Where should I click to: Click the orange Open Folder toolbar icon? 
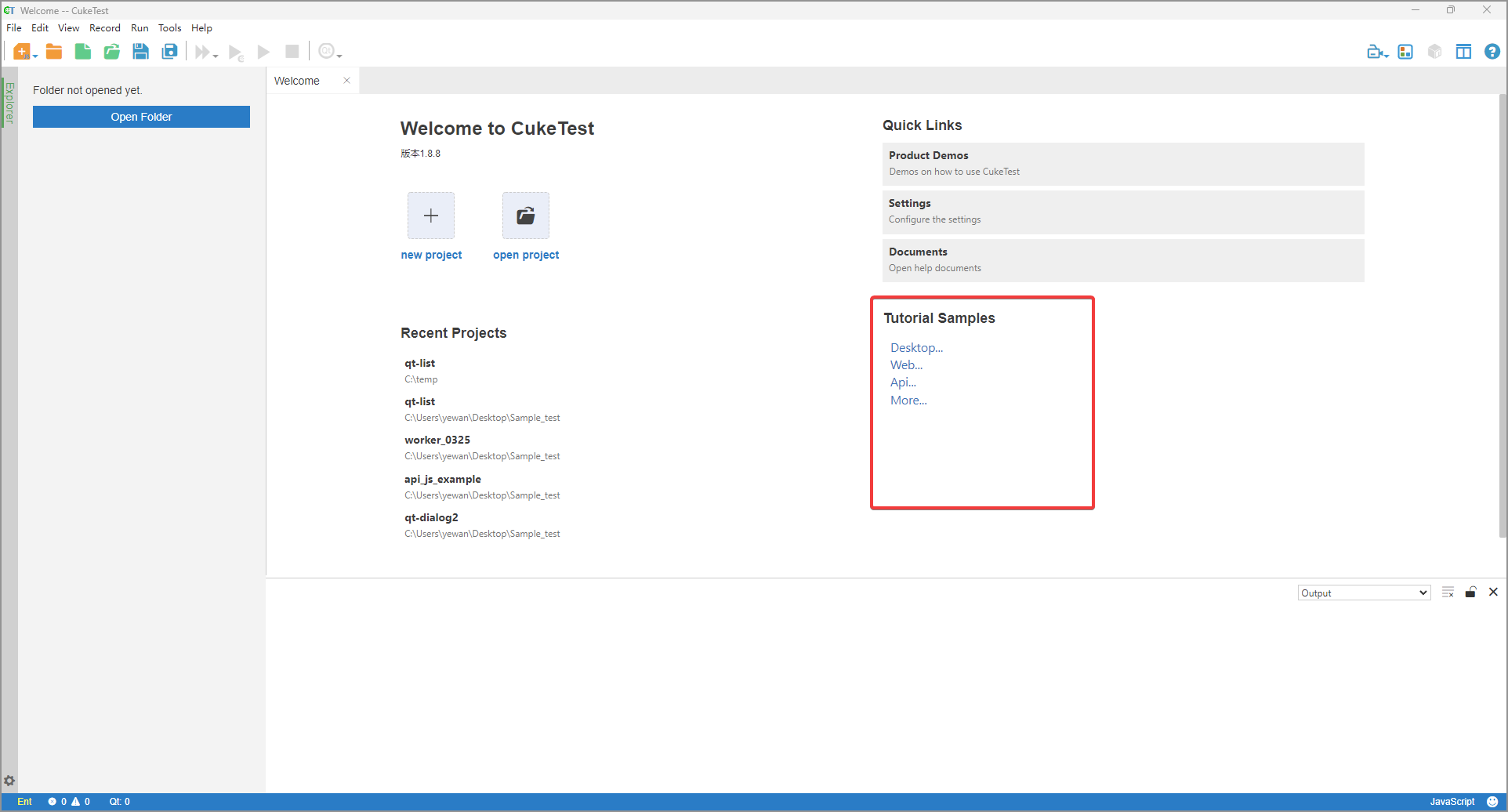click(54, 52)
